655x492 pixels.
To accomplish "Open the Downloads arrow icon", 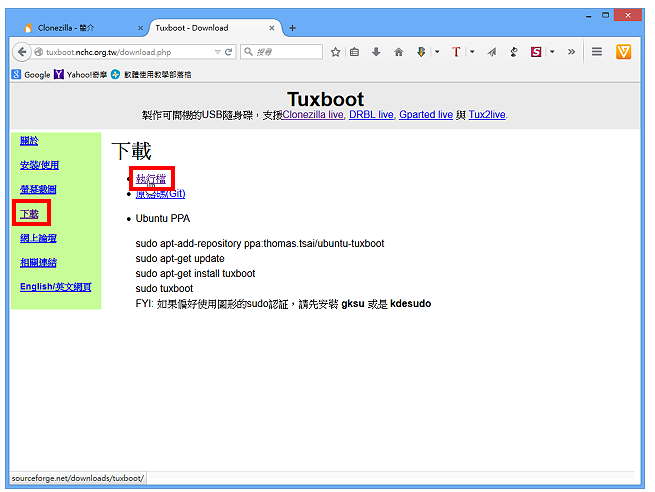I will point(376,52).
